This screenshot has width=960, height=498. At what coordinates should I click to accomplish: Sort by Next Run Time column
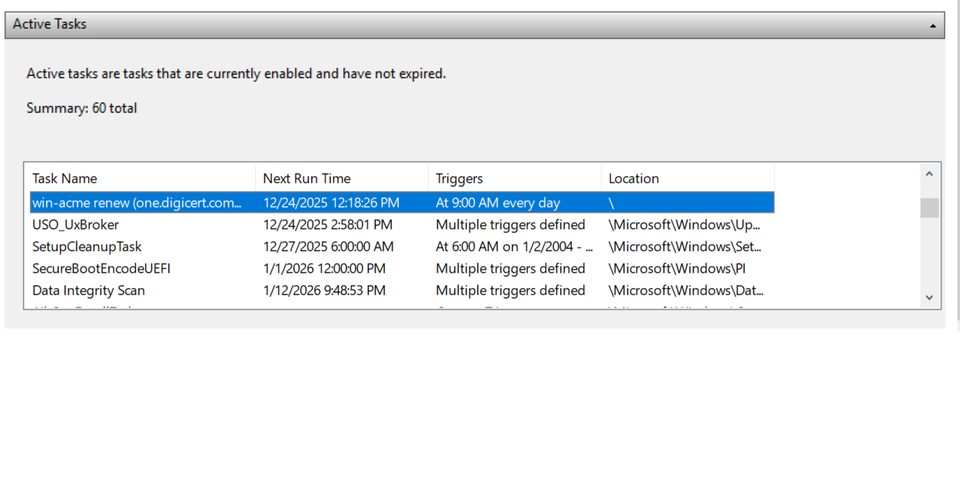click(306, 178)
